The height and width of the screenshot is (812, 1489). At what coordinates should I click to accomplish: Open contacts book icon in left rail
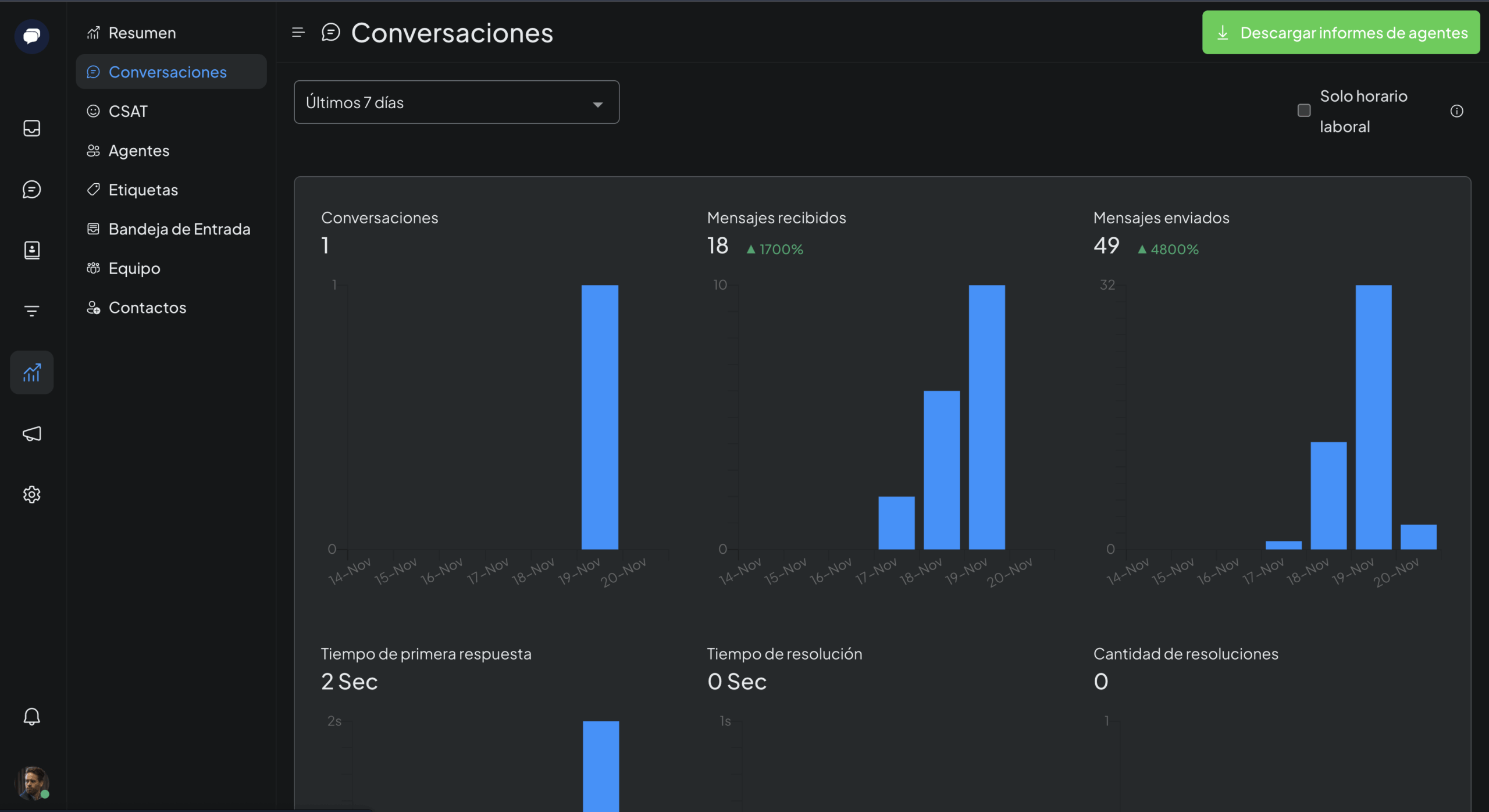pyautogui.click(x=31, y=250)
